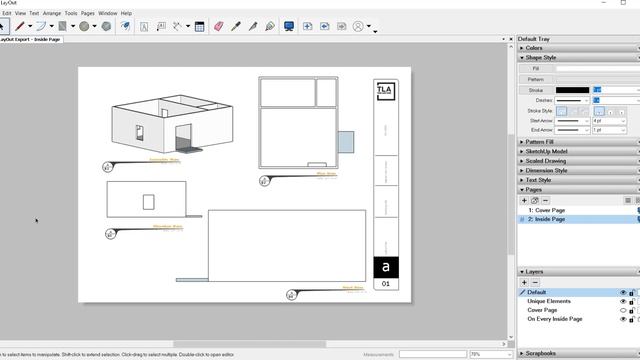Image resolution: width=640 pixels, height=360 pixels.
Task: Open the End Arrow dropdown
Action: click(572, 130)
